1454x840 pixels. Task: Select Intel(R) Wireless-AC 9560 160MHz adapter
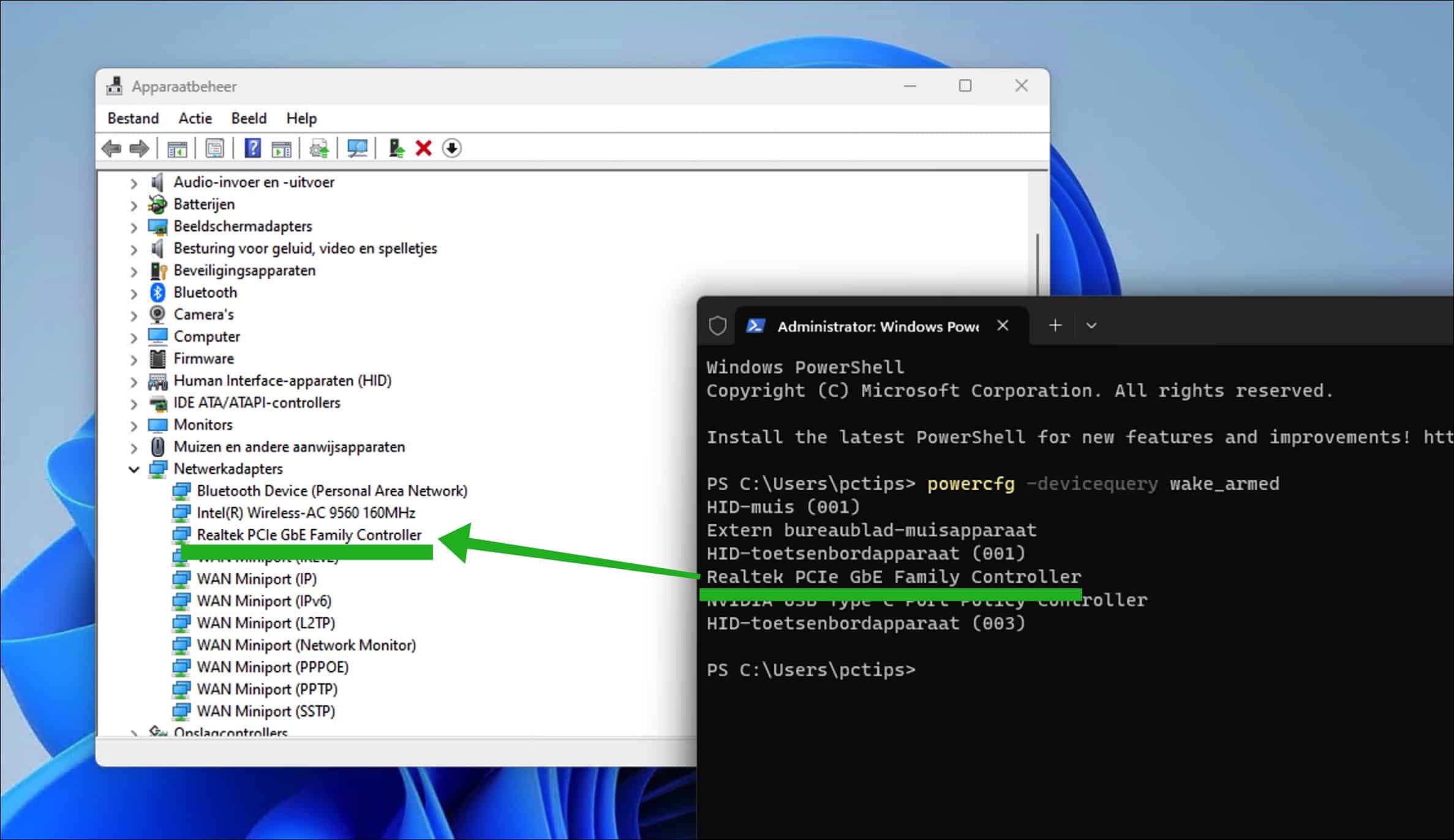coord(306,512)
